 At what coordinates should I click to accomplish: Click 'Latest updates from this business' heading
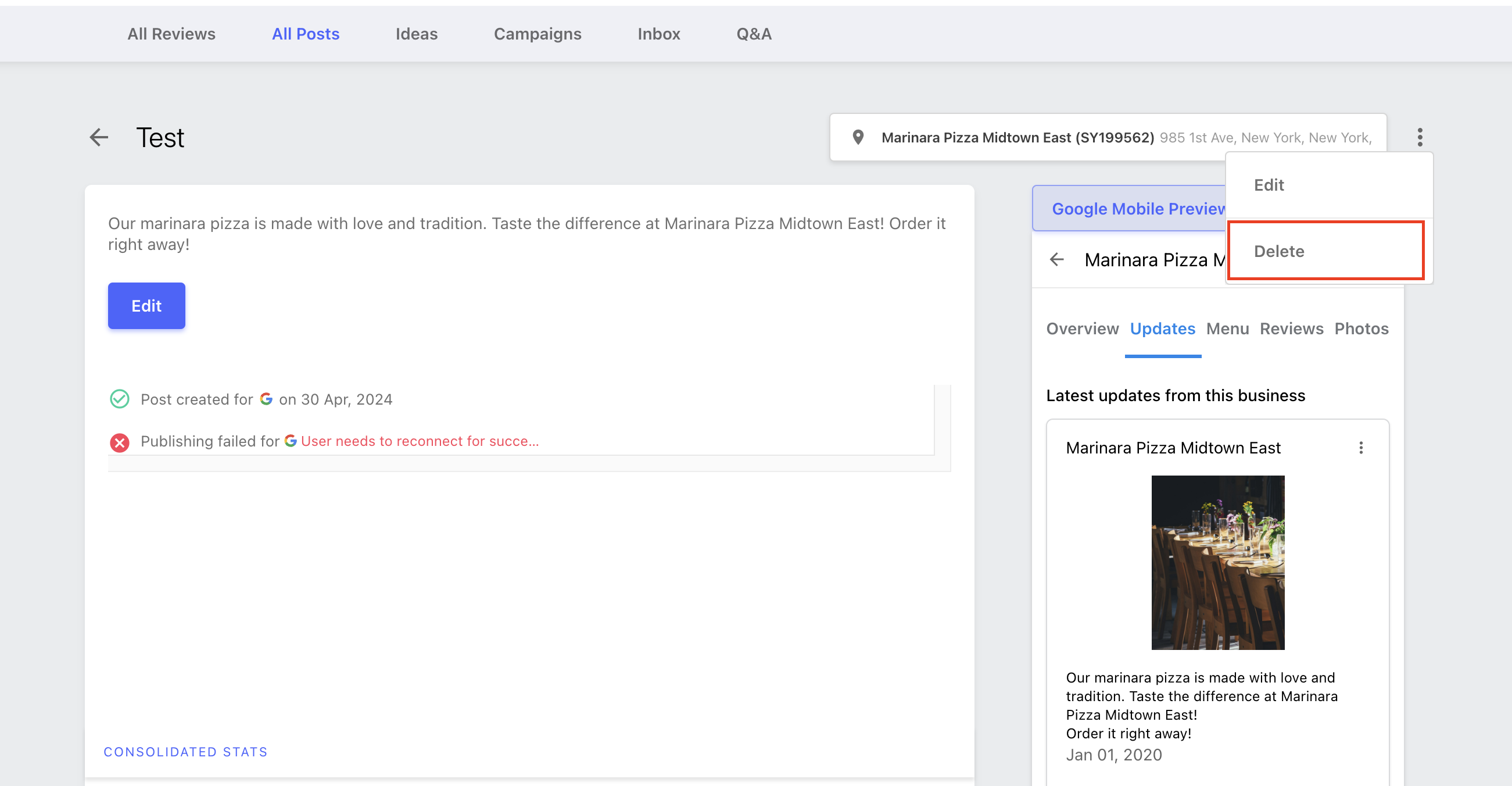point(1175,395)
